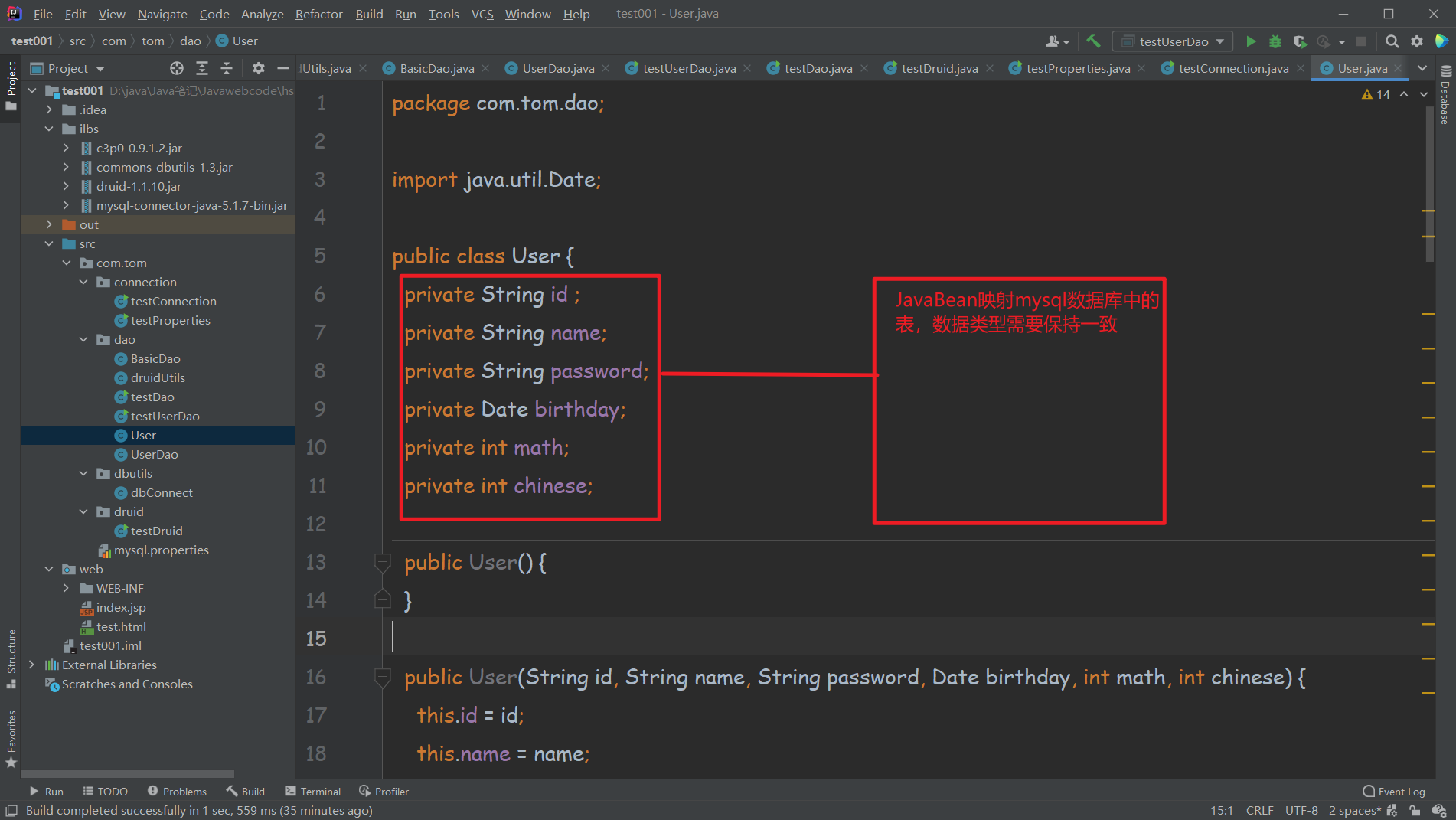1456x820 pixels.
Task: Click the user account icon
Action: point(1057,41)
